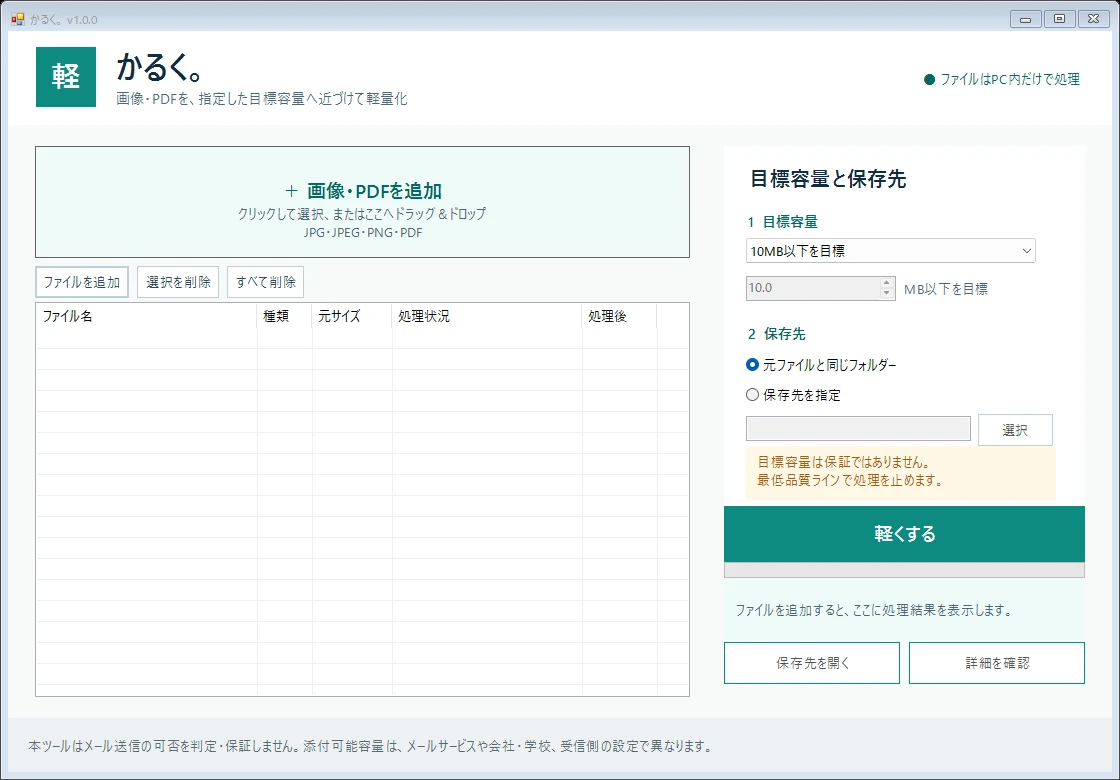Screen dimensions: 1120x780
Task: Click the title bar app icon
Action: coord(18,19)
